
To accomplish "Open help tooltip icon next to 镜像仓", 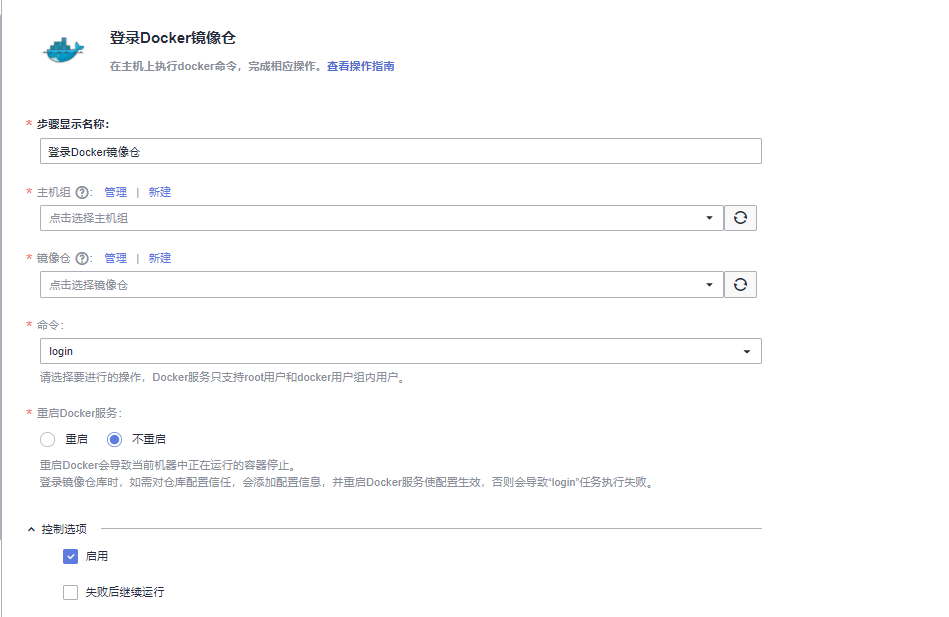I will tap(82, 259).
